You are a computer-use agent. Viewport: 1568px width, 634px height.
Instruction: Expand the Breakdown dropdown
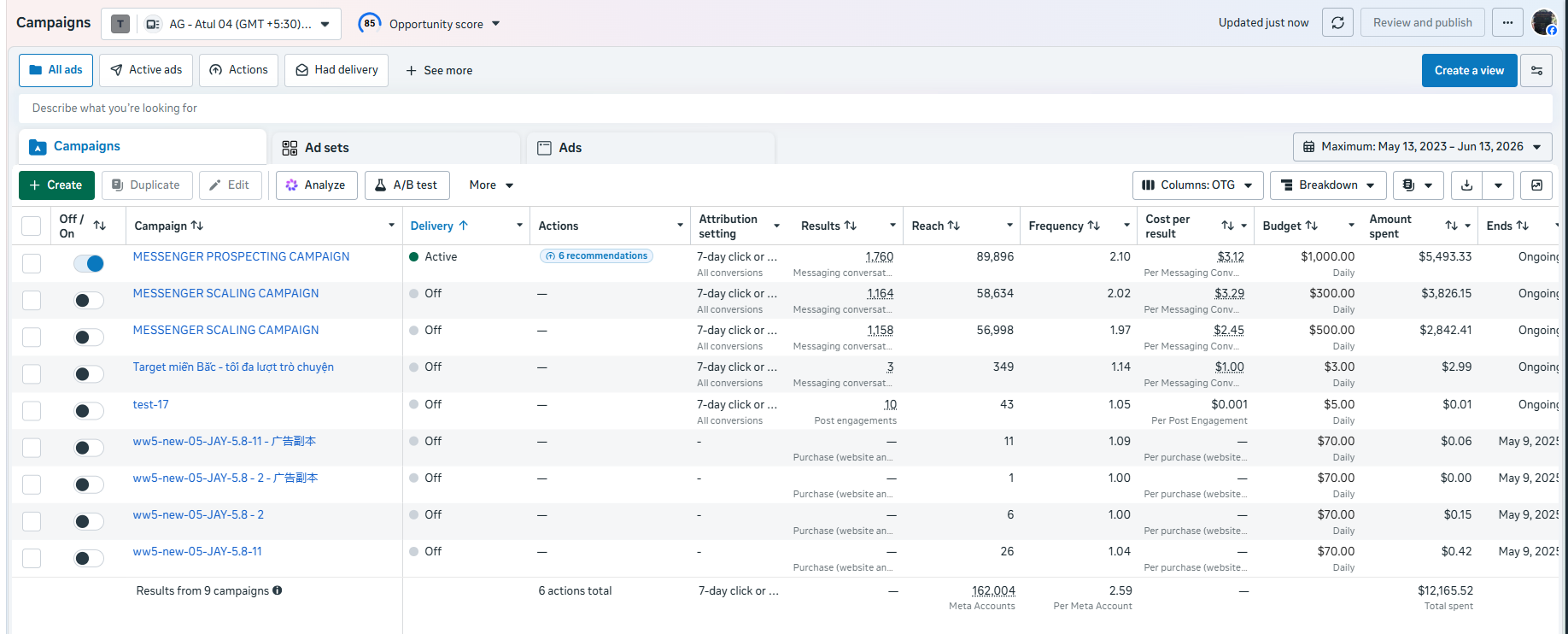click(1327, 185)
